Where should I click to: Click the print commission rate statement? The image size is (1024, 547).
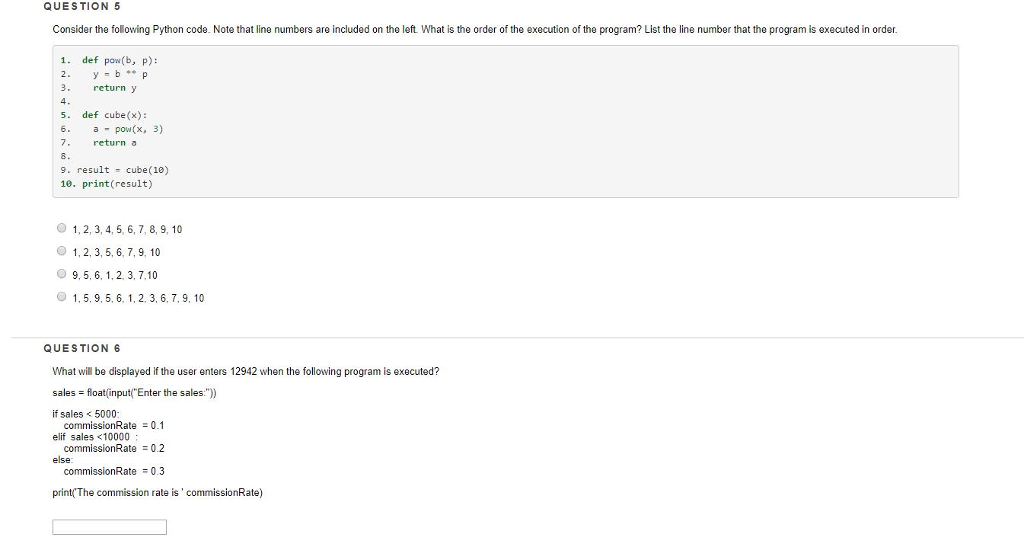click(157, 493)
